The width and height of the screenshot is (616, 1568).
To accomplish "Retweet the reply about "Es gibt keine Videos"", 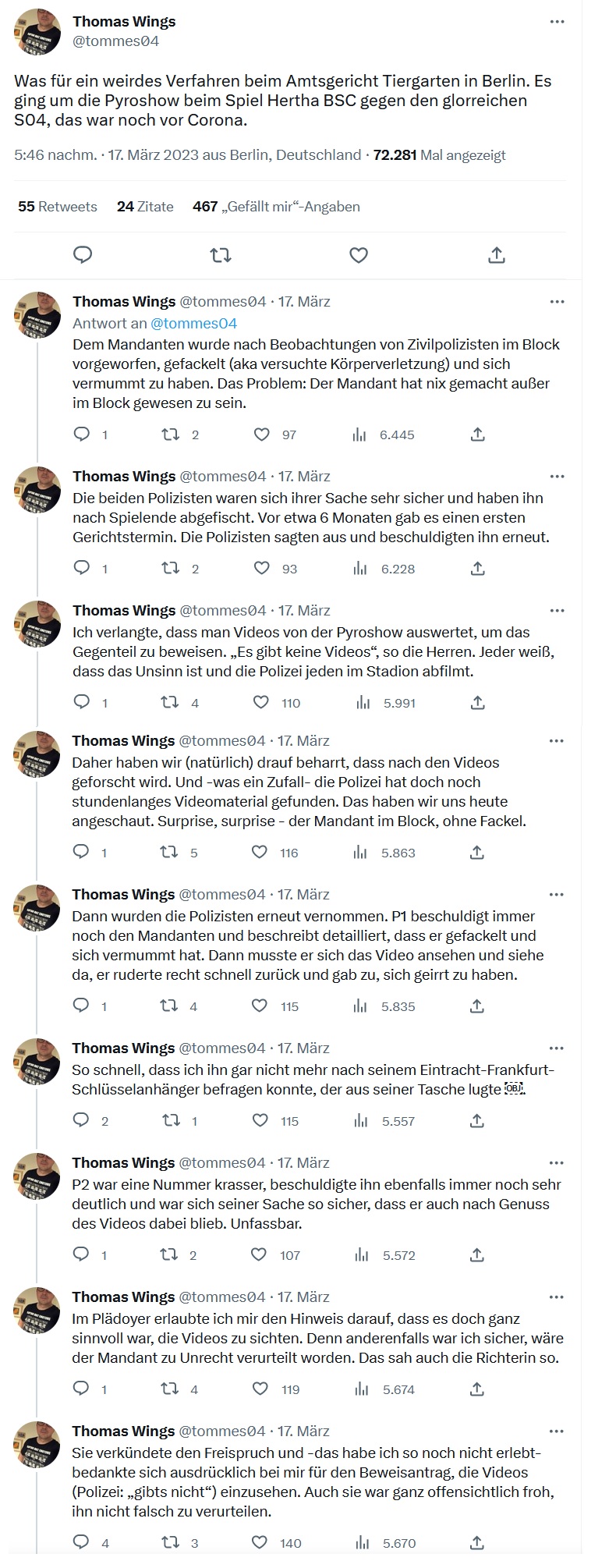I will 169,703.
